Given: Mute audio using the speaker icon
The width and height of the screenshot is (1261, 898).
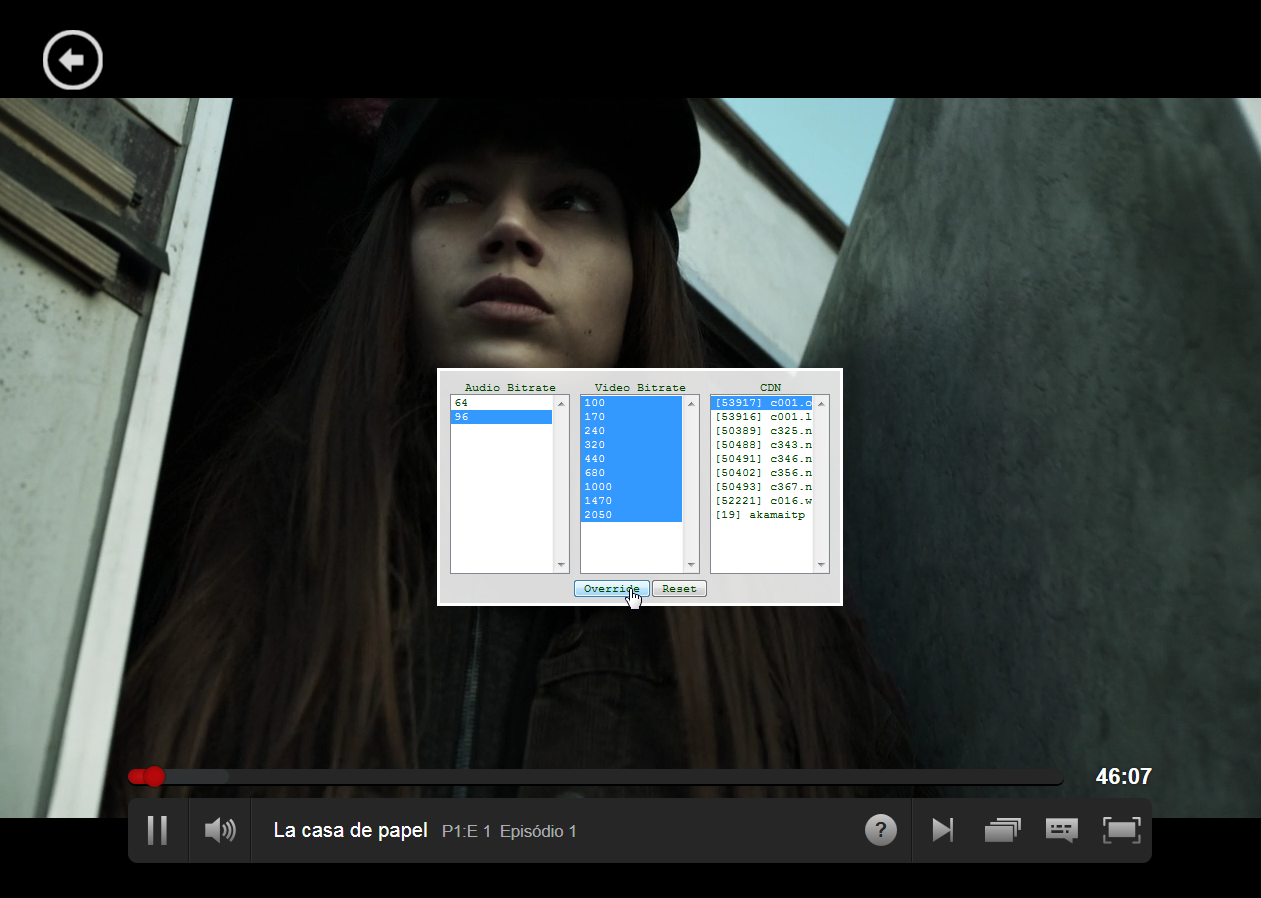Looking at the screenshot, I should click(220, 830).
